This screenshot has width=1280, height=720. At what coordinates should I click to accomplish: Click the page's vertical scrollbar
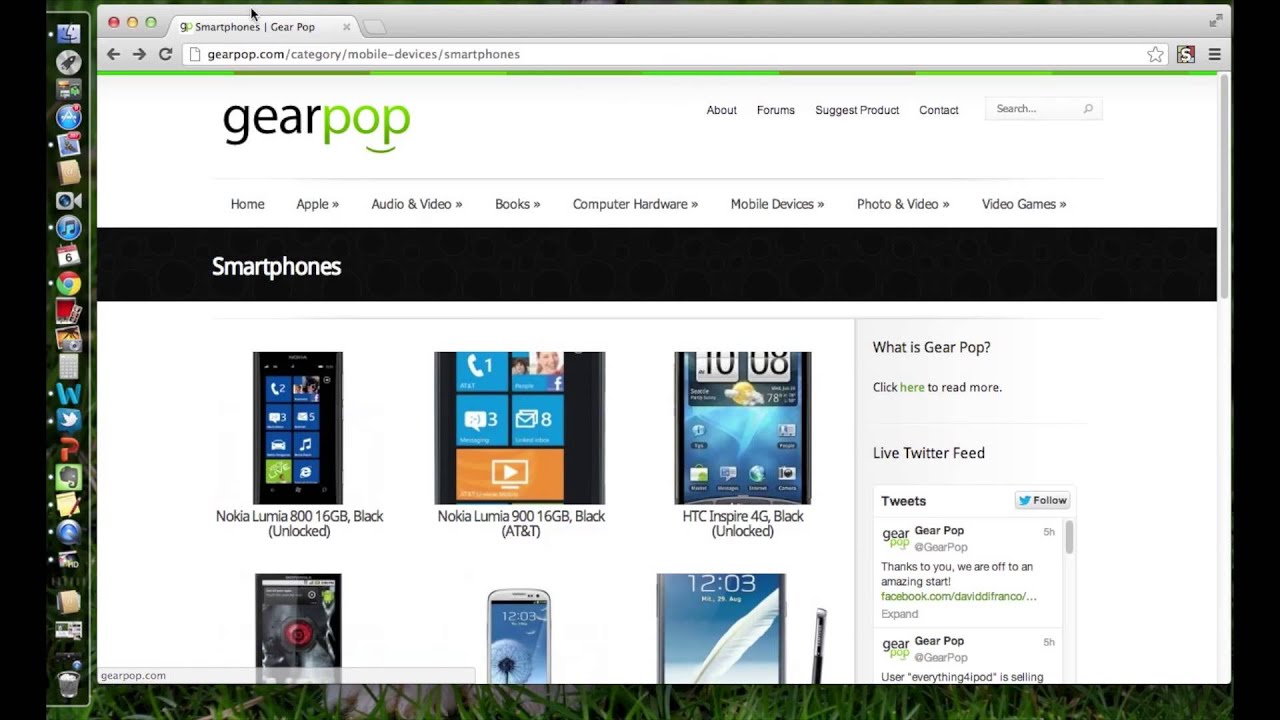click(x=1223, y=186)
